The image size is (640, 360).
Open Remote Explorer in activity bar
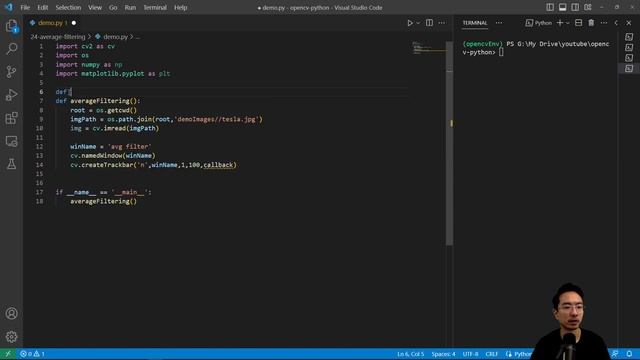(11, 141)
